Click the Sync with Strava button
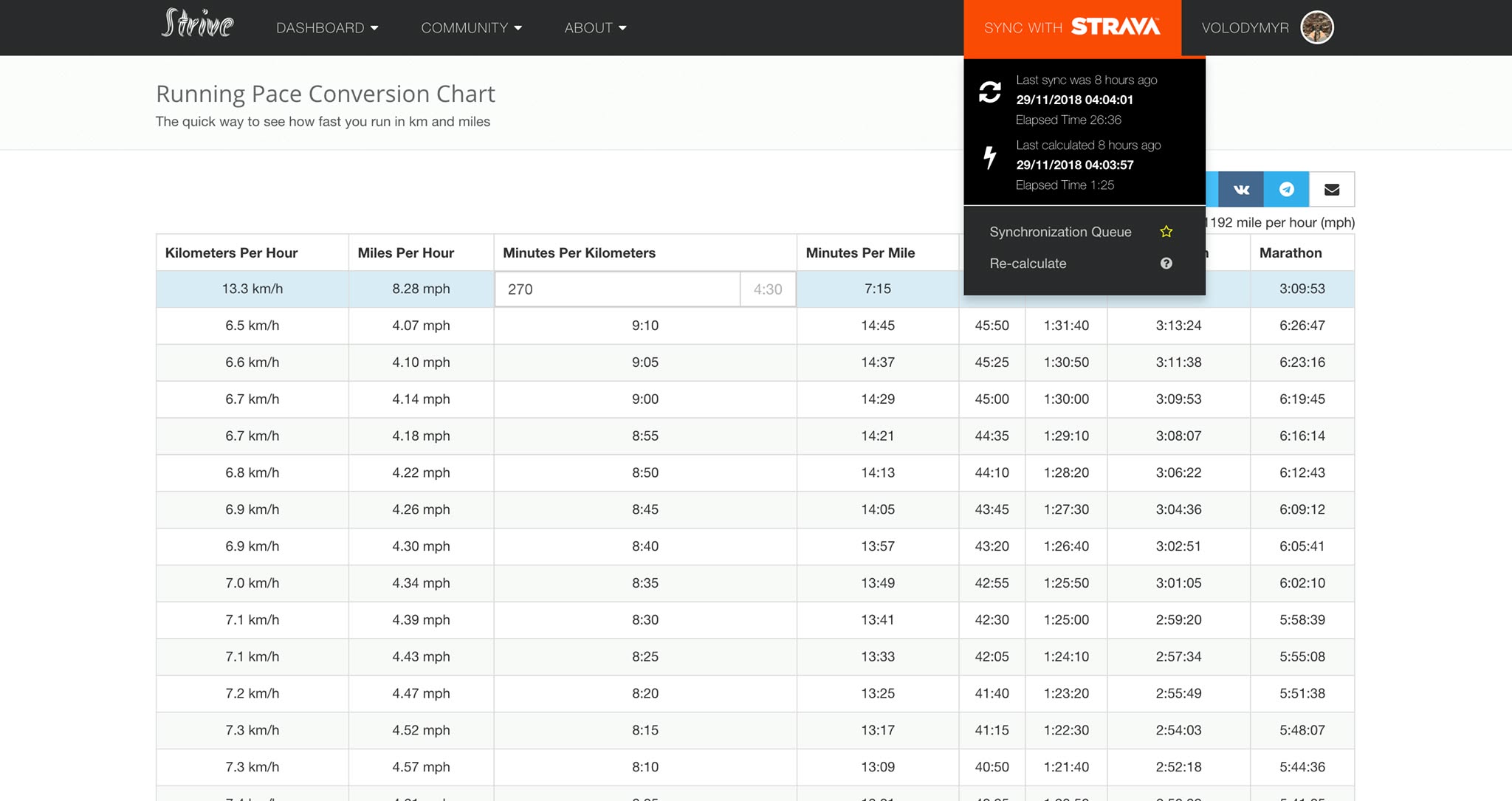 point(1072,27)
